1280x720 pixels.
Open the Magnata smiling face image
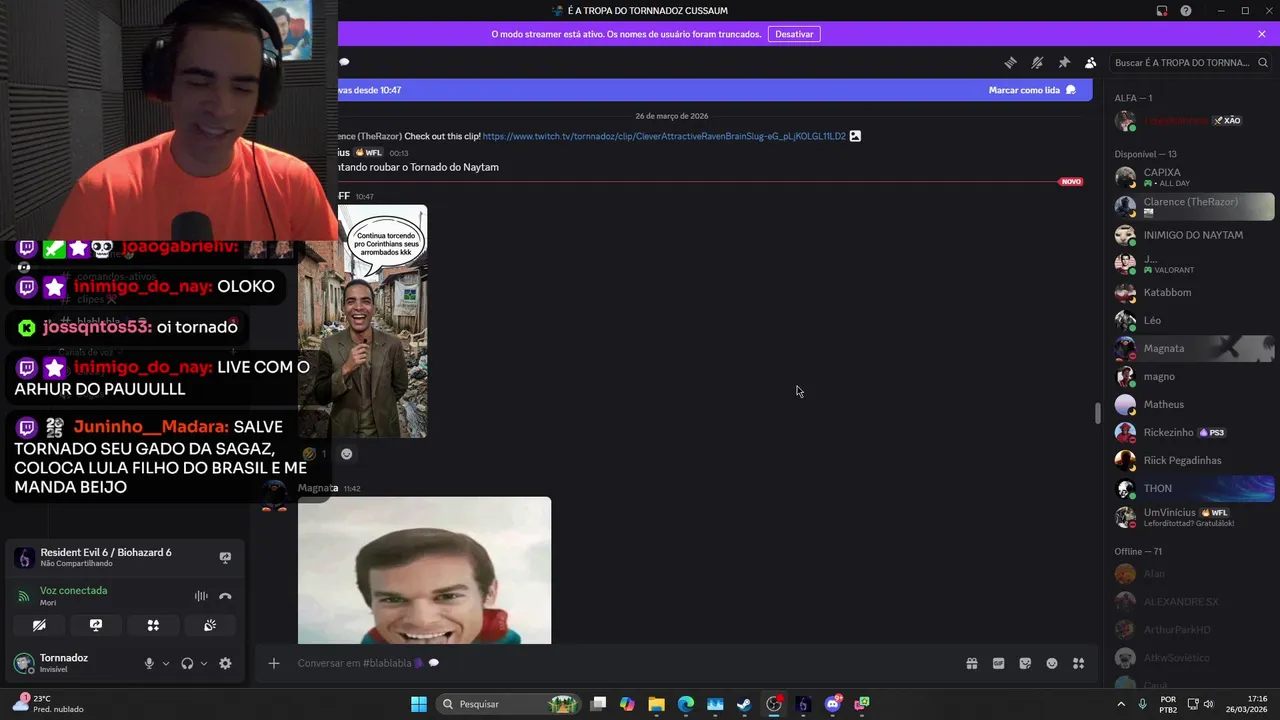coord(424,570)
